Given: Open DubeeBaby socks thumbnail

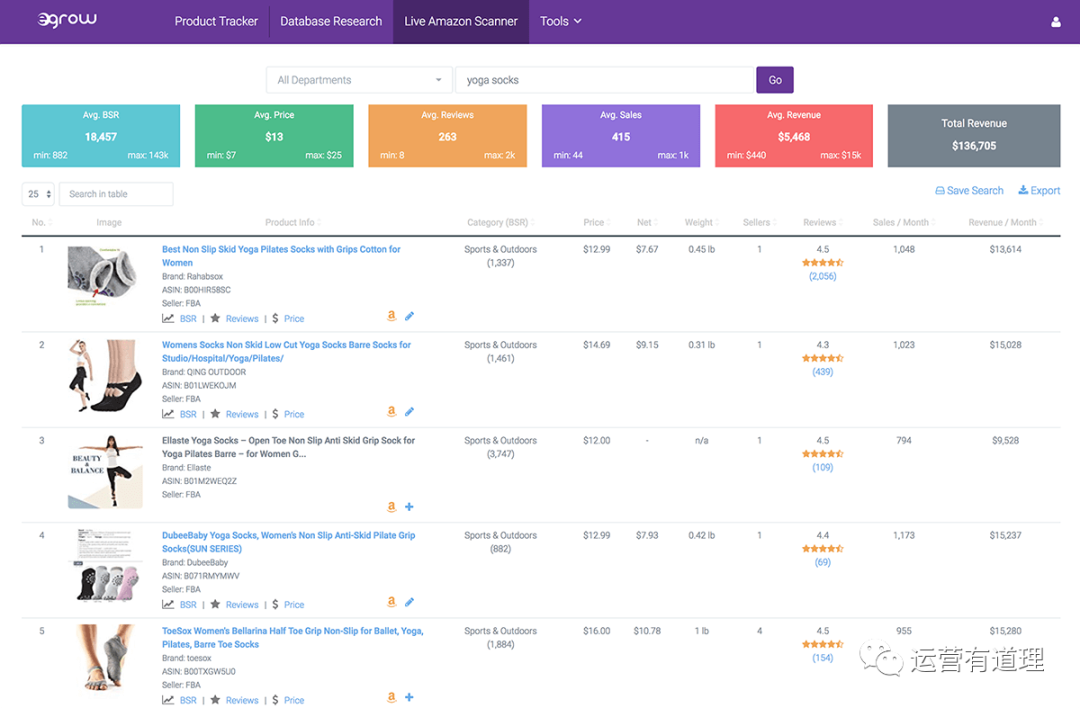Looking at the screenshot, I should click(105, 565).
